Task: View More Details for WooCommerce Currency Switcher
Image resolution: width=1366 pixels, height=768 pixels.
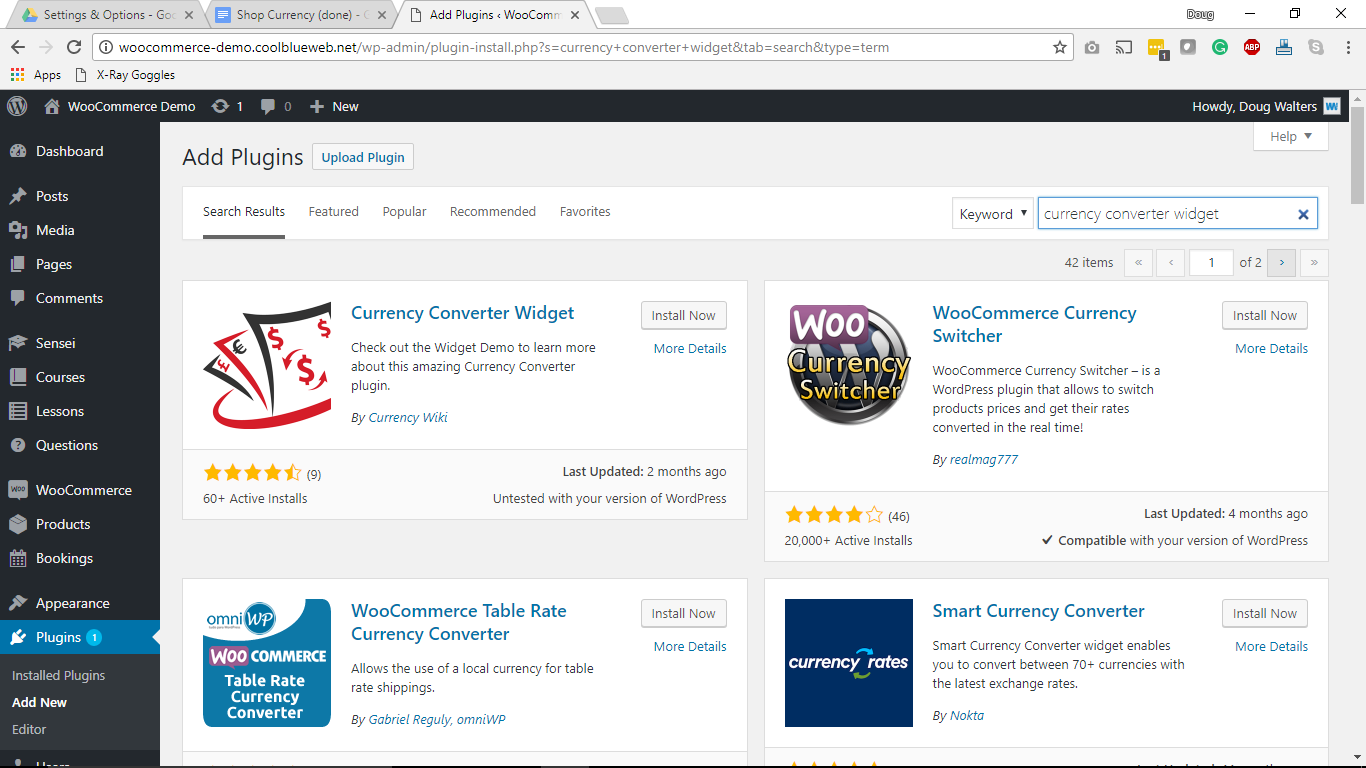Action: (x=1271, y=348)
